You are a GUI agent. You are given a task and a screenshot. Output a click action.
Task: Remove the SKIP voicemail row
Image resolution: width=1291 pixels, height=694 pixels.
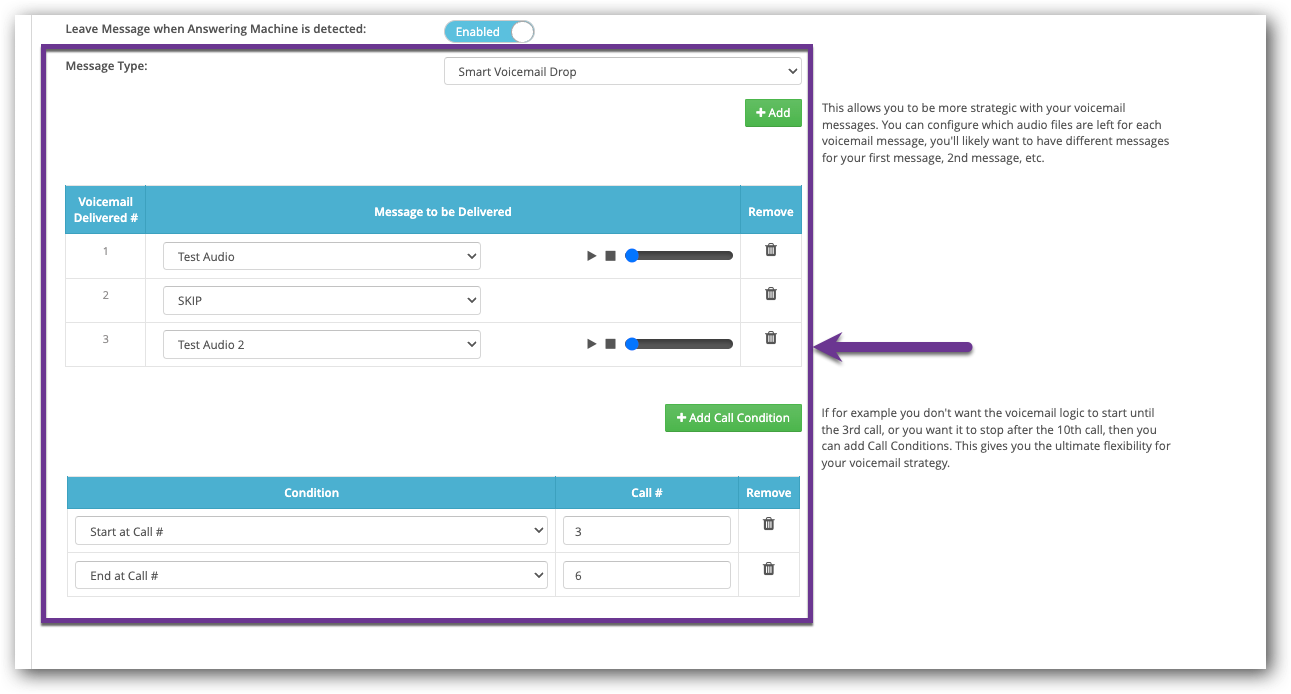tap(771, 294)
